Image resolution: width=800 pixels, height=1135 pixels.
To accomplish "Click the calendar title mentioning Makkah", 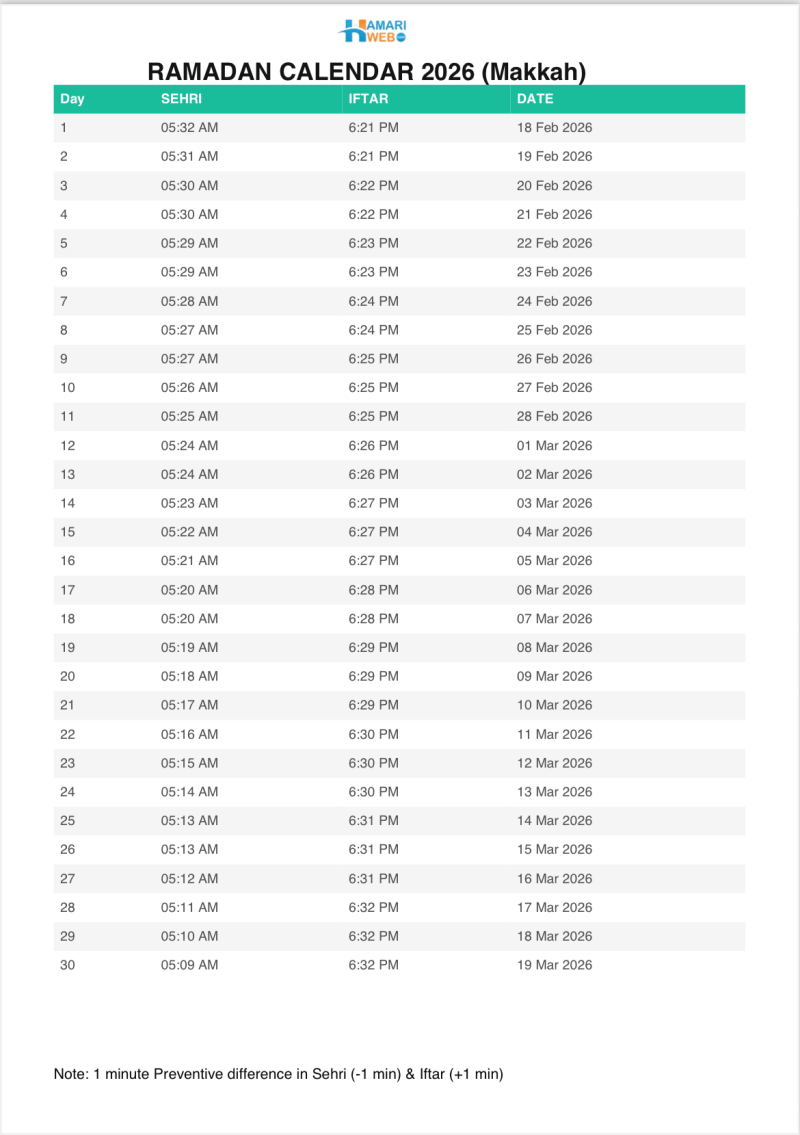I will [x=366, y=72].
